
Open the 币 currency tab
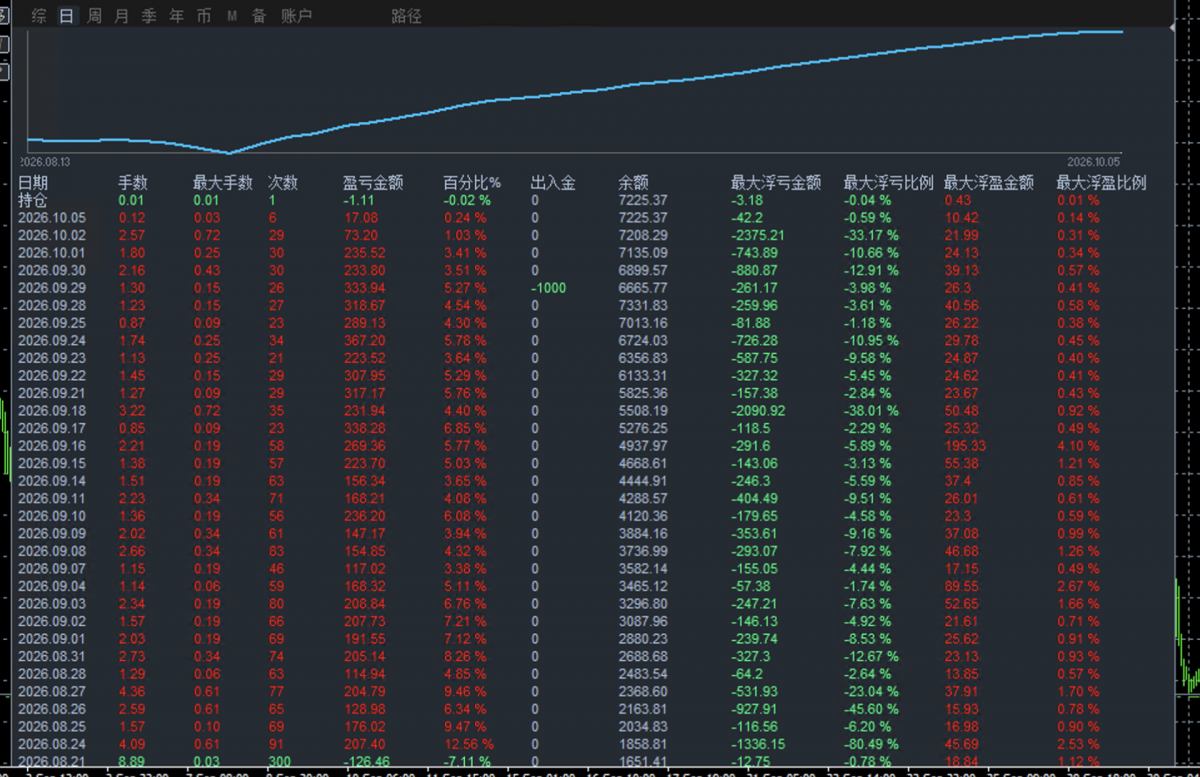pos(204,16)
